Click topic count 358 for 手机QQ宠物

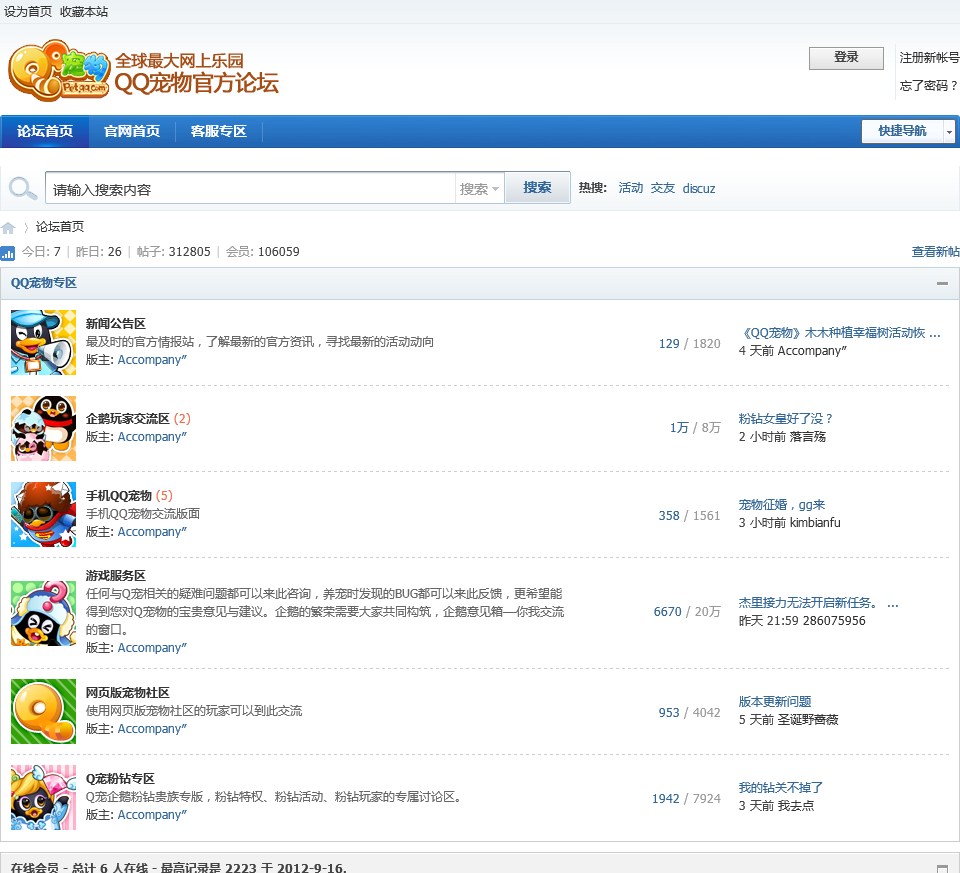669,516
